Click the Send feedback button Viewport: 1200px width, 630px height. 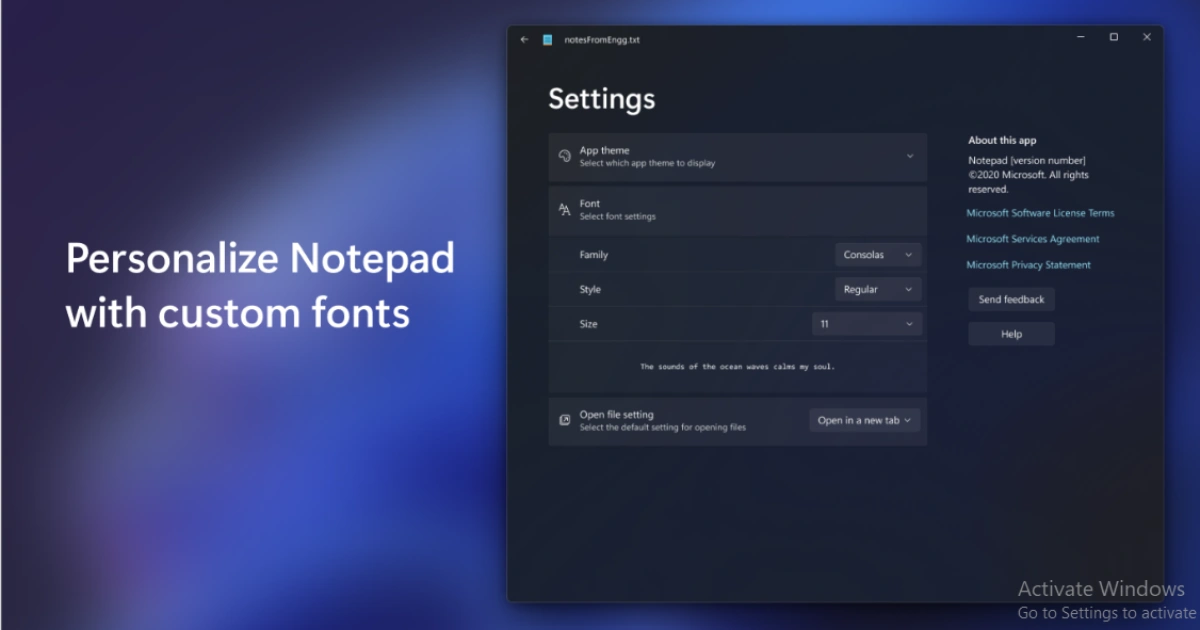pyautogui.click(x=1011, y=299)
